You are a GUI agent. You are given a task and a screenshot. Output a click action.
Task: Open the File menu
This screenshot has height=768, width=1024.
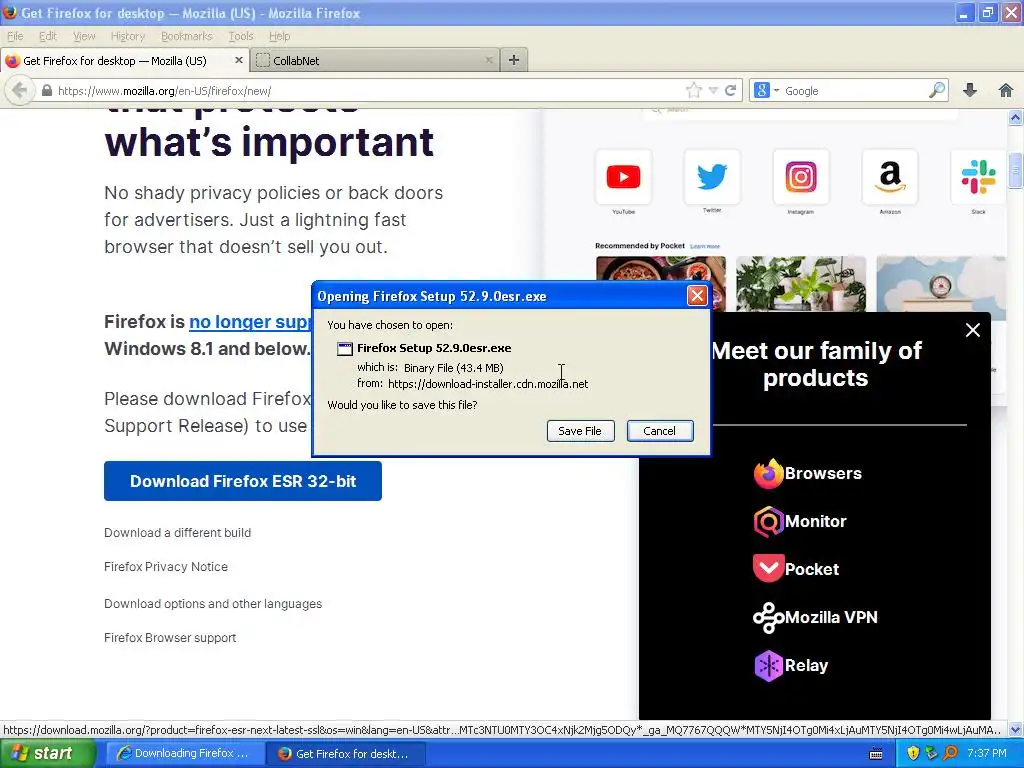15,36
